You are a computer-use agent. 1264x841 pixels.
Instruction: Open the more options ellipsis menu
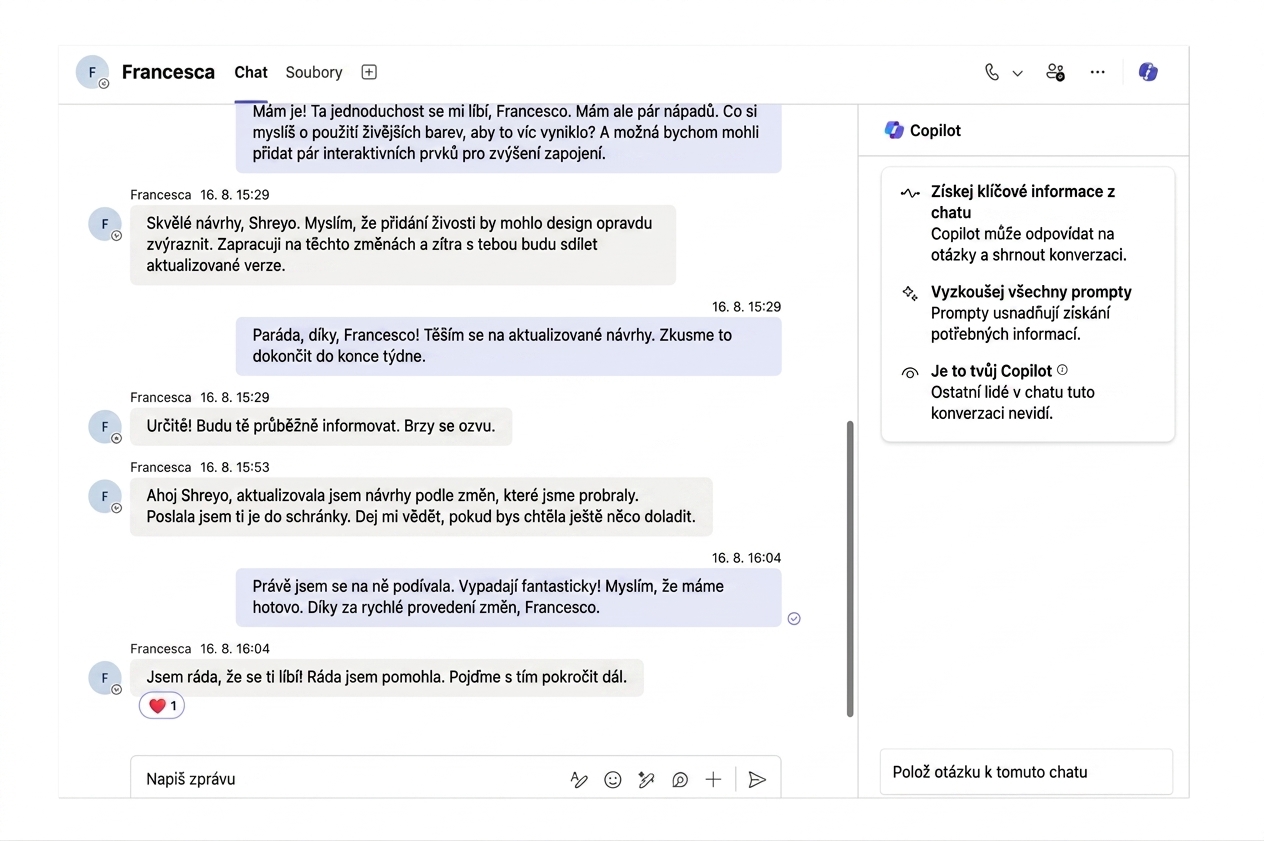1098,72
